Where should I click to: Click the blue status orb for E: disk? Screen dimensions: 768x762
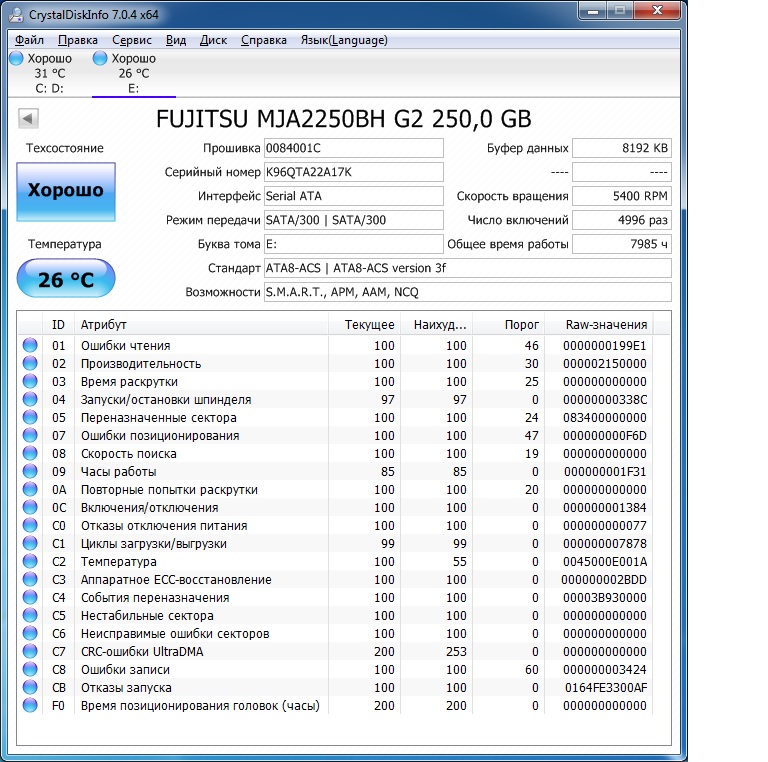pyautogui.click(x=100, y=58)
